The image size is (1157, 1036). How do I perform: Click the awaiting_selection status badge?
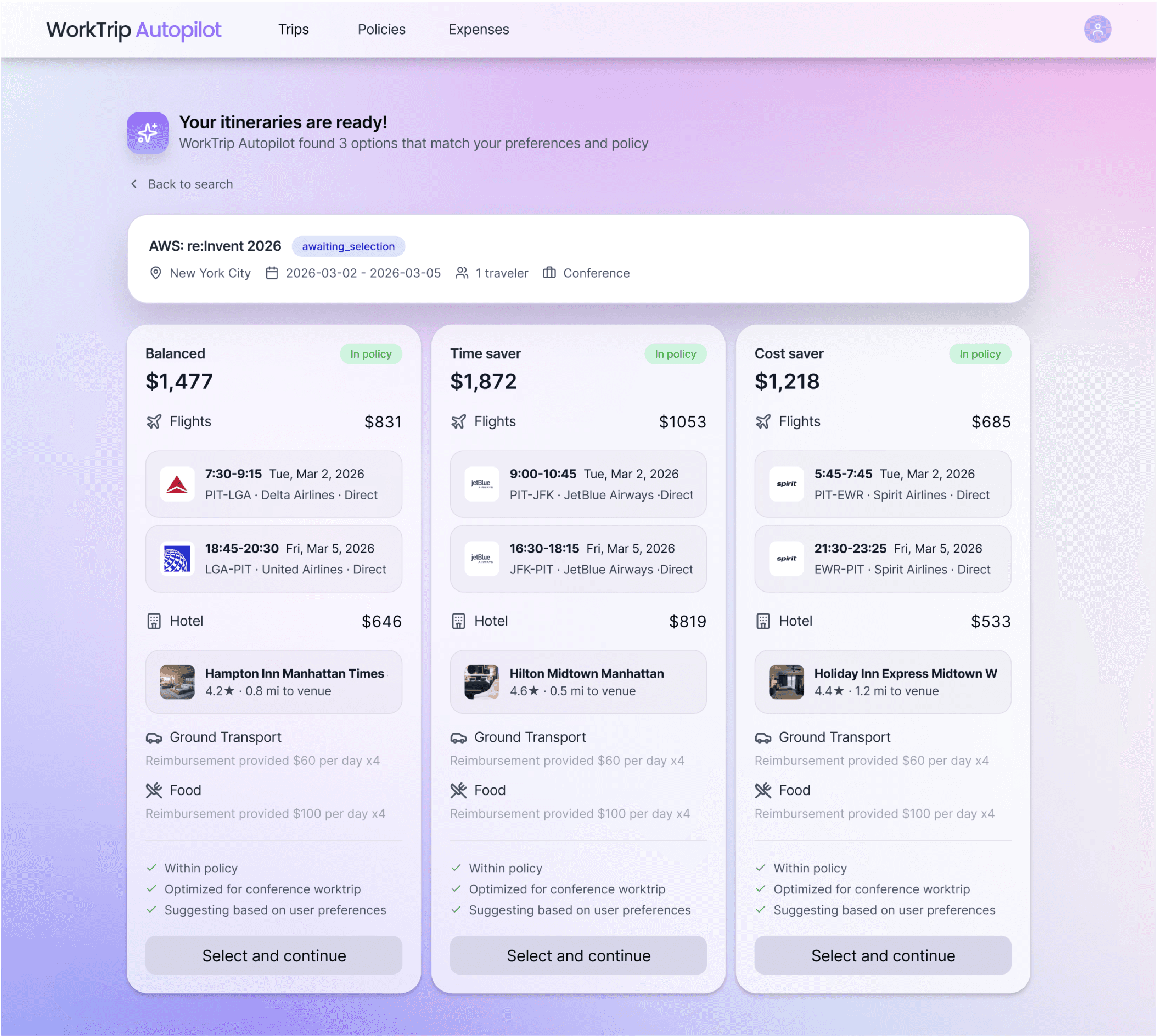pyautogui.click(x=348, y=246)
